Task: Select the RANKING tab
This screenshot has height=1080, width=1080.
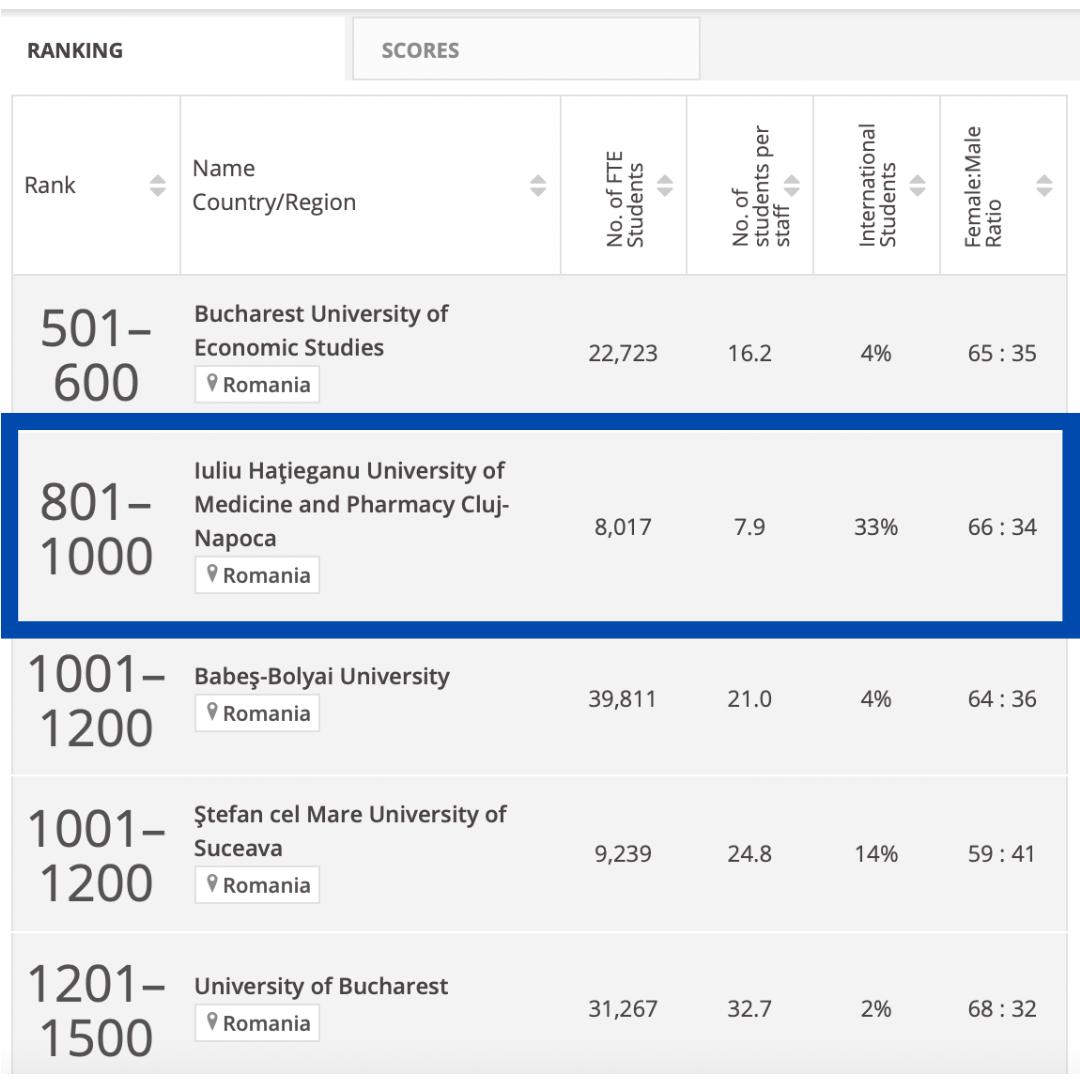Action: [x=75, y=50]
